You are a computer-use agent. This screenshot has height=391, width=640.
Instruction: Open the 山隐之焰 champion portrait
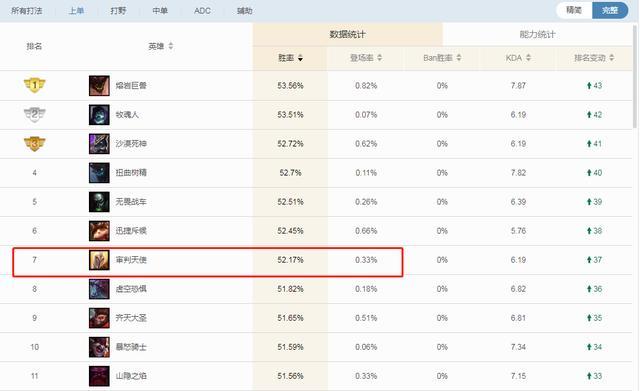(x=99, y=376)
